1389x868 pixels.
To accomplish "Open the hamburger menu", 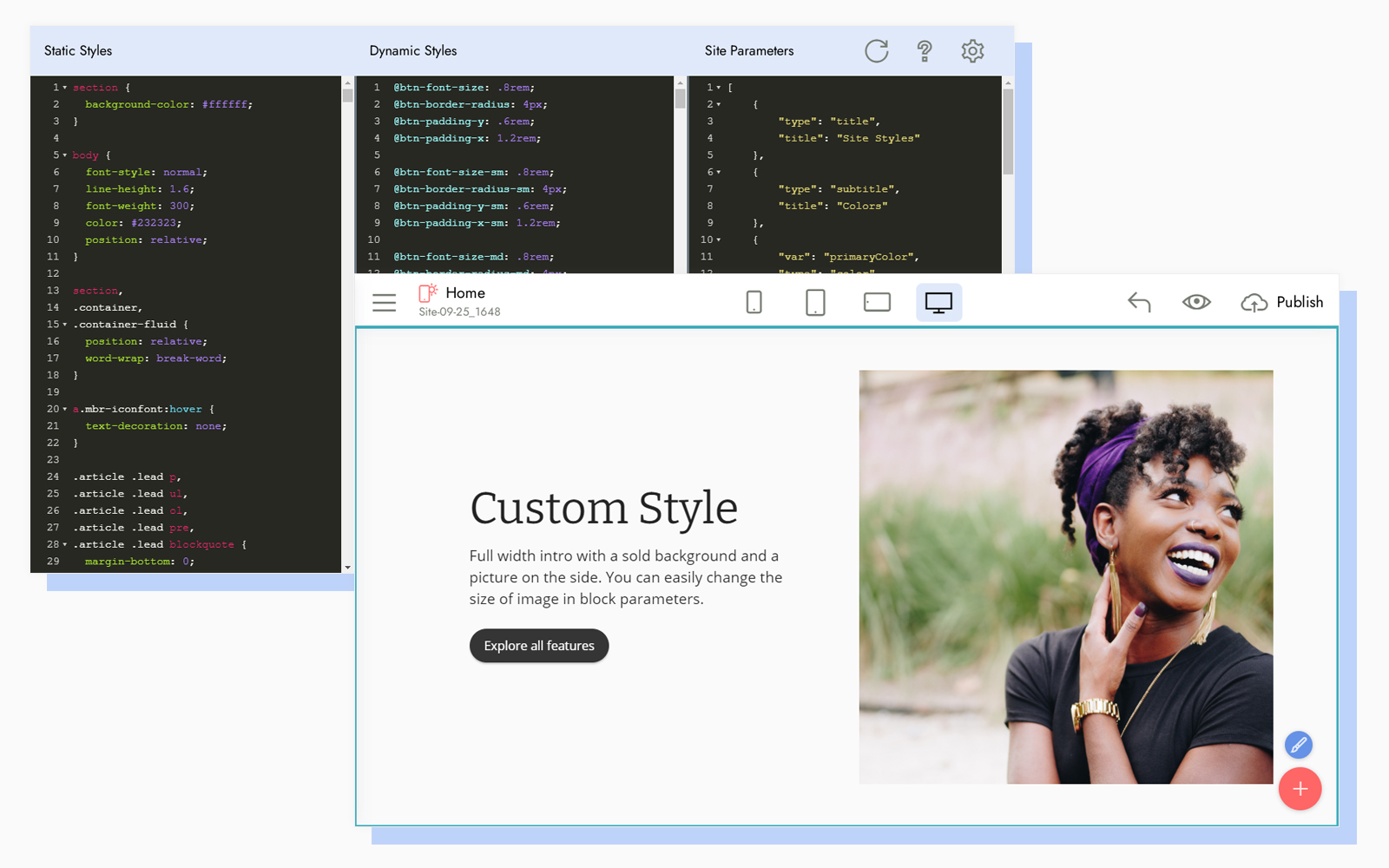I will click(x=384, y=302).
